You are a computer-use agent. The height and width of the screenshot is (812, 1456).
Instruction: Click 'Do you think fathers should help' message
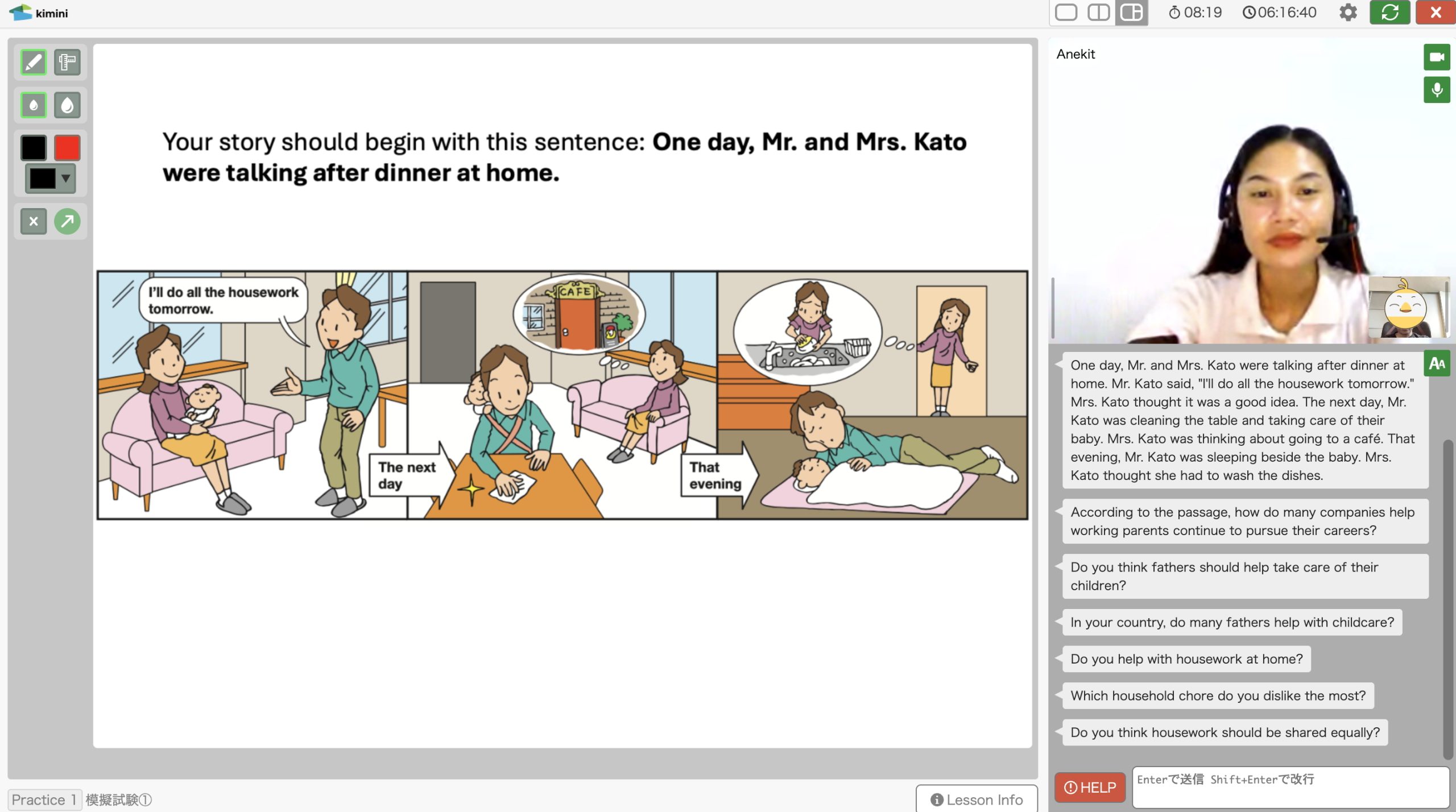(1244, 577)
